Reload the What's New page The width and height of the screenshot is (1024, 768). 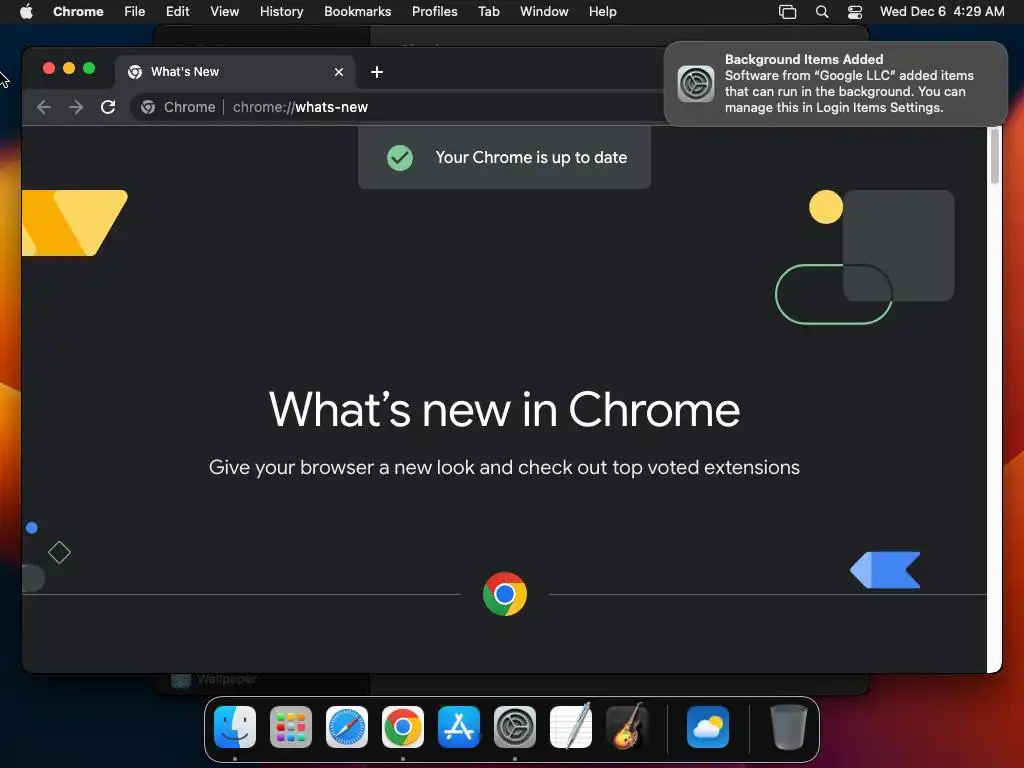click(x=108, y=107)
